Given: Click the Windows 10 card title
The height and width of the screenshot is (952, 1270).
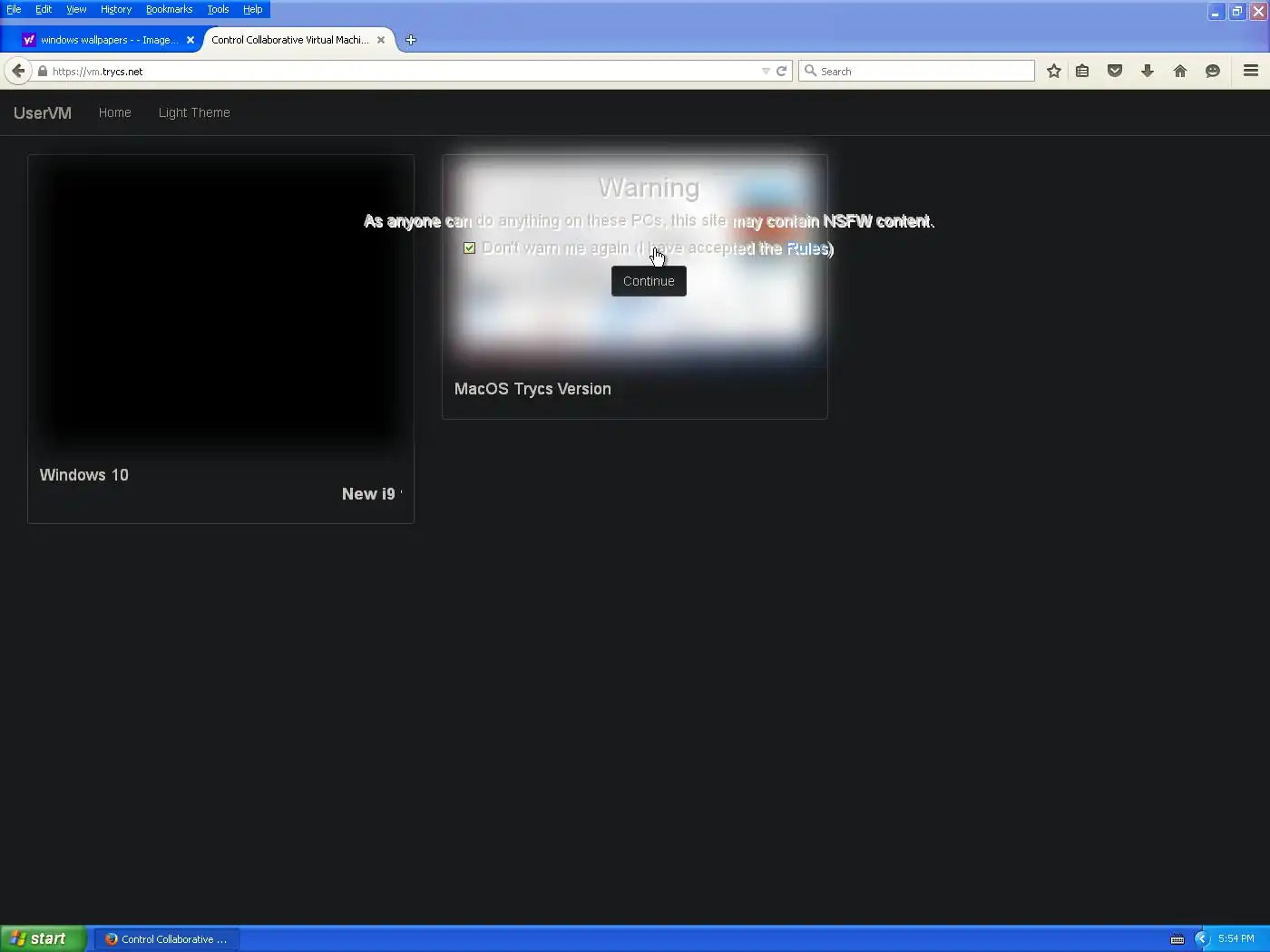Looking at the screenshot, I should pos(84,475).
